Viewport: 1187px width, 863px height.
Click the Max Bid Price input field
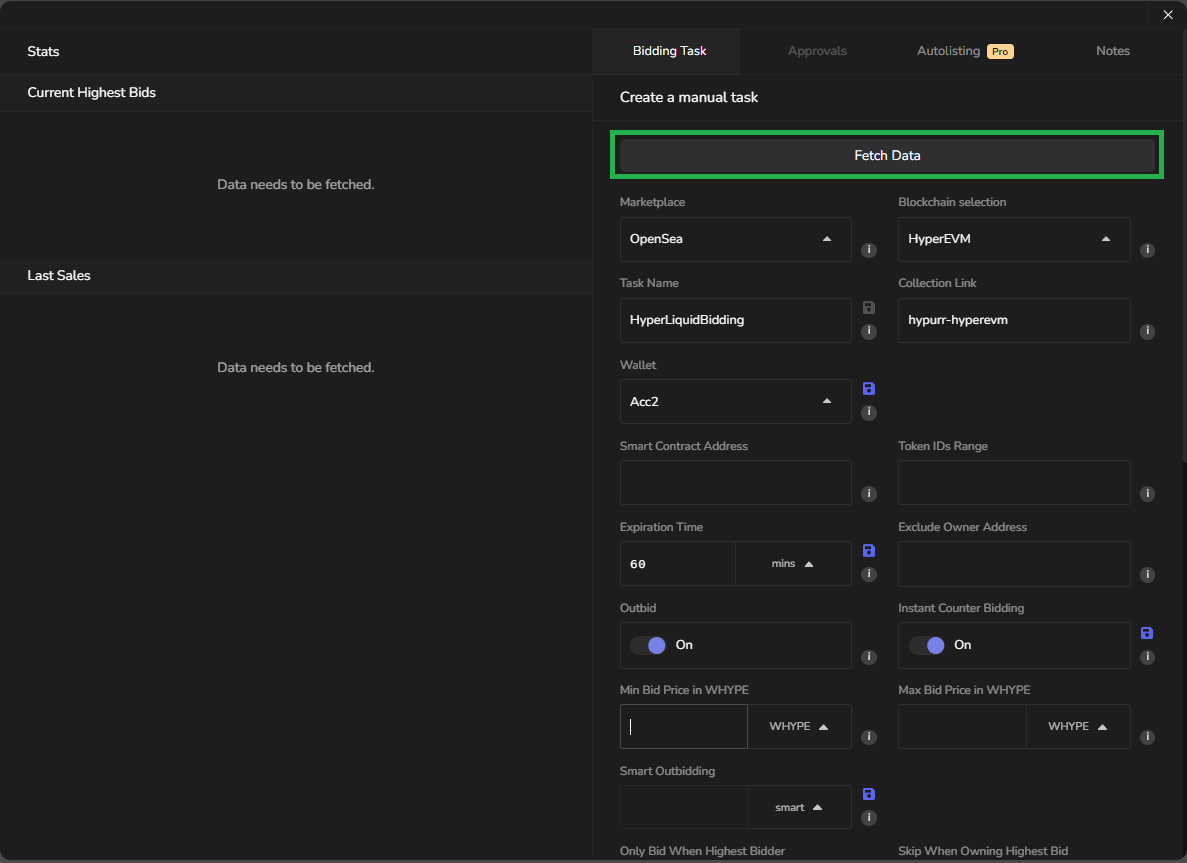pos(961,726)
